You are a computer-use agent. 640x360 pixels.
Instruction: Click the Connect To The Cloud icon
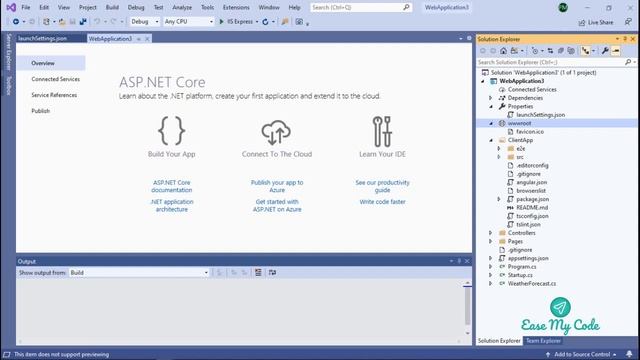point(276,132)
